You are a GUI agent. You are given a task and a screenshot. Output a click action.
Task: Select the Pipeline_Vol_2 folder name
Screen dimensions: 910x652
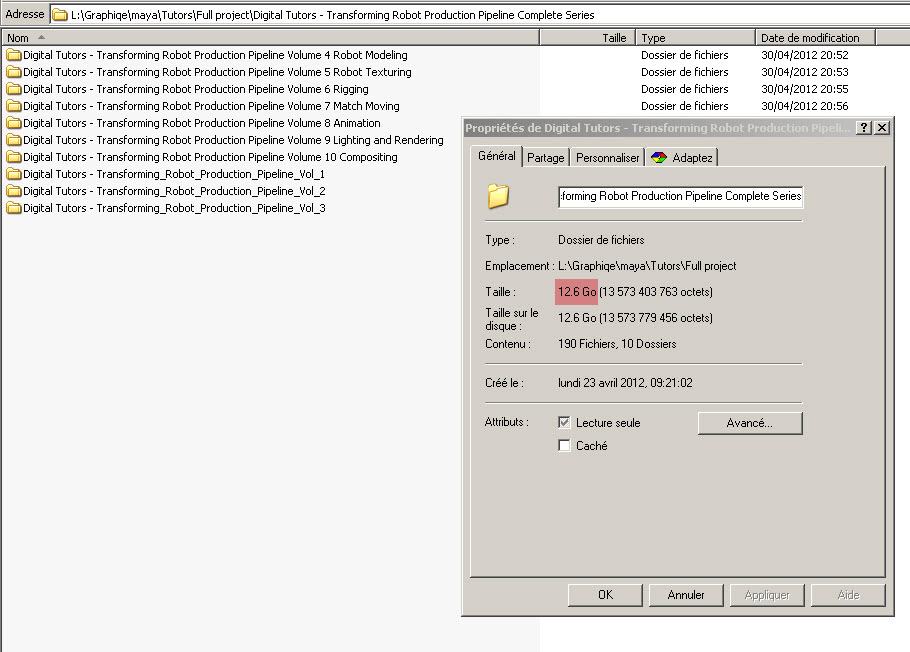coord(174,191)
